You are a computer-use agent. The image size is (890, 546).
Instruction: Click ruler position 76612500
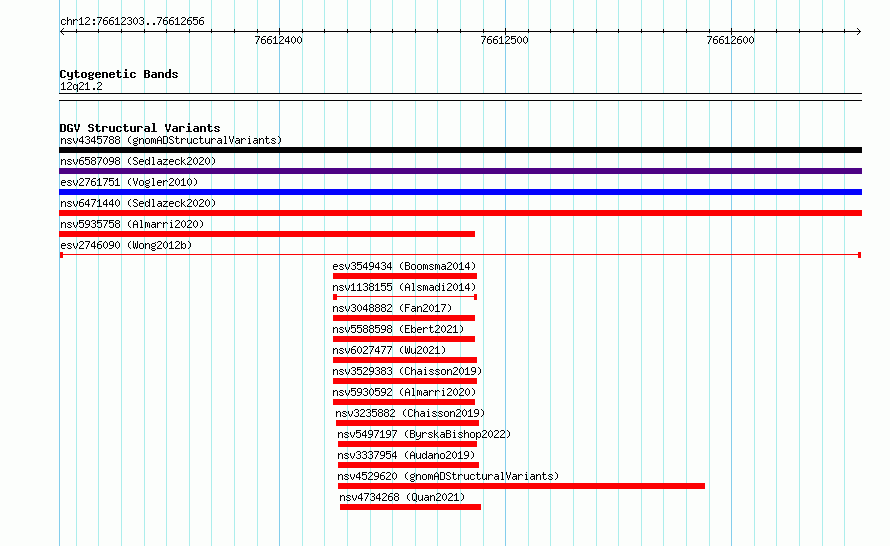504,40
